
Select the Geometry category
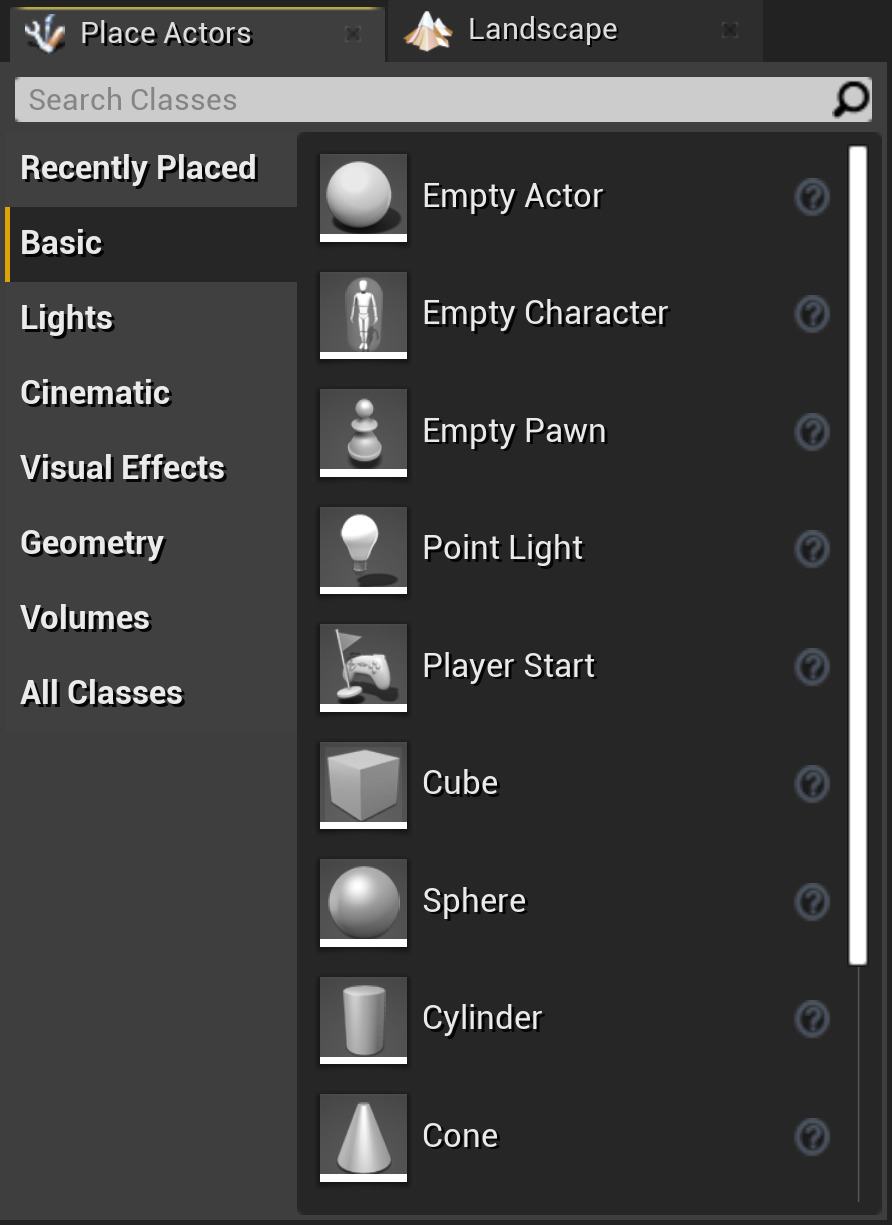[92, 543]
